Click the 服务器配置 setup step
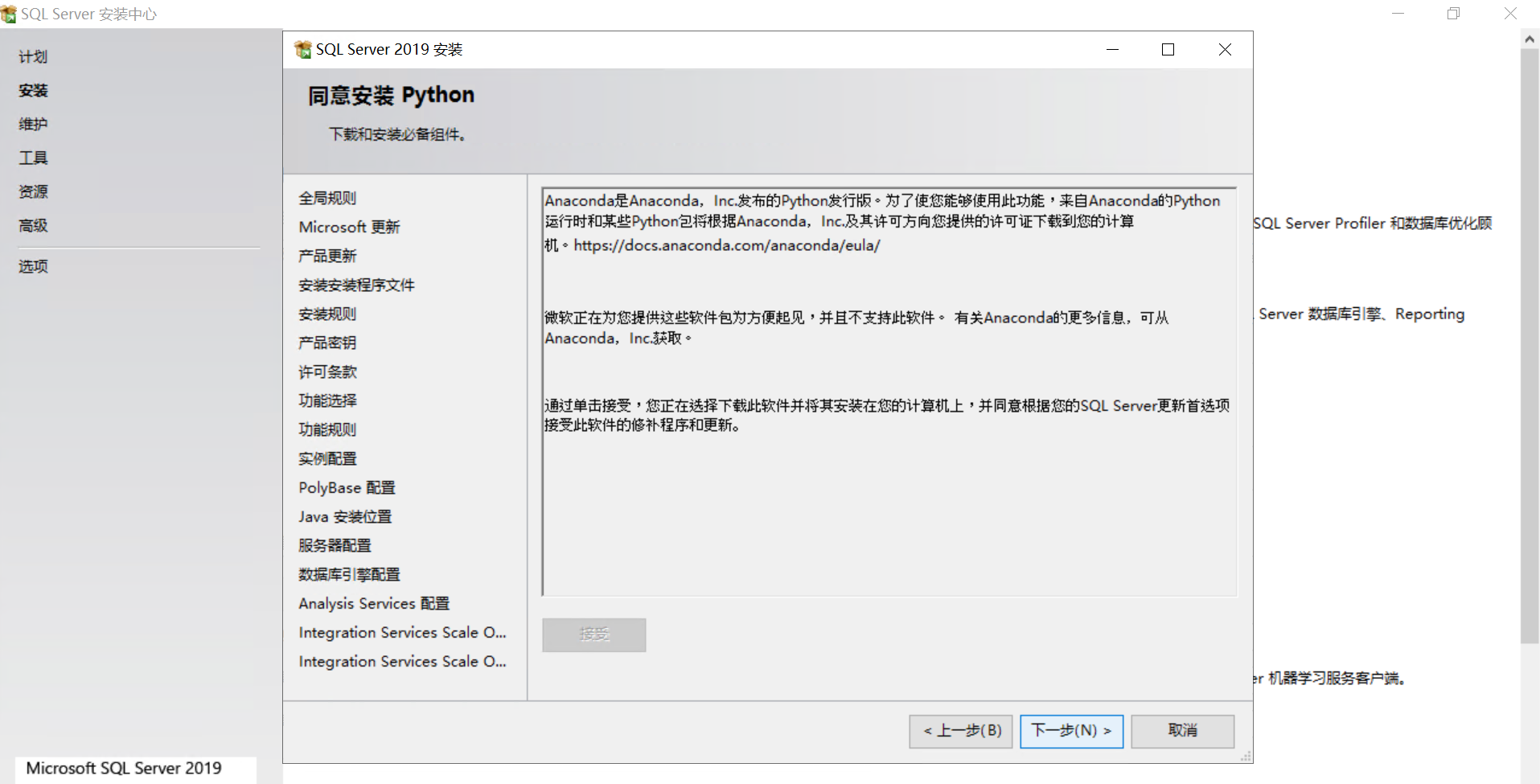 (x=335, y=545)
